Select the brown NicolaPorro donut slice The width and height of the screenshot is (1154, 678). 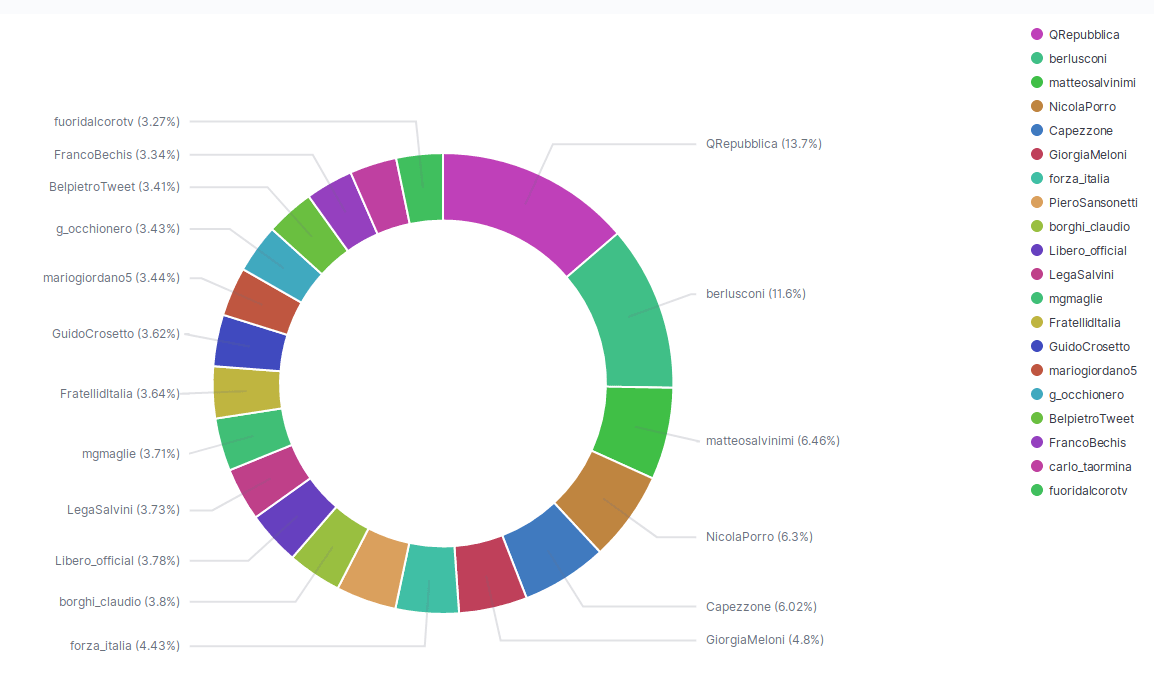pyautogui.click(x=602, y=500)
